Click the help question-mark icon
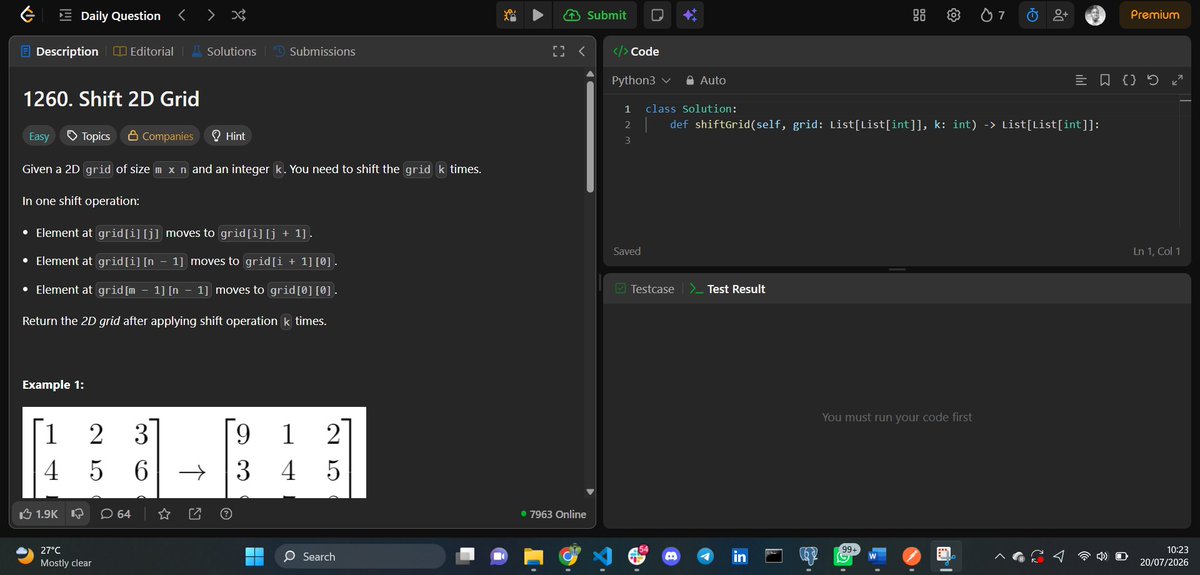1200x575 pixels. pos(226,514)
